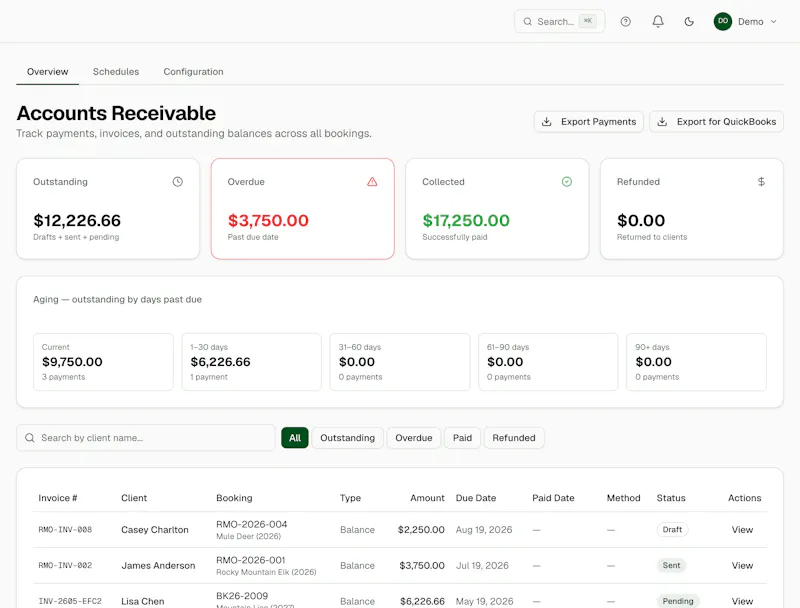This screenshot has width=800, height=608.
Task: View Lisa Chen's invoice
Action: click(x=742, y=601)
